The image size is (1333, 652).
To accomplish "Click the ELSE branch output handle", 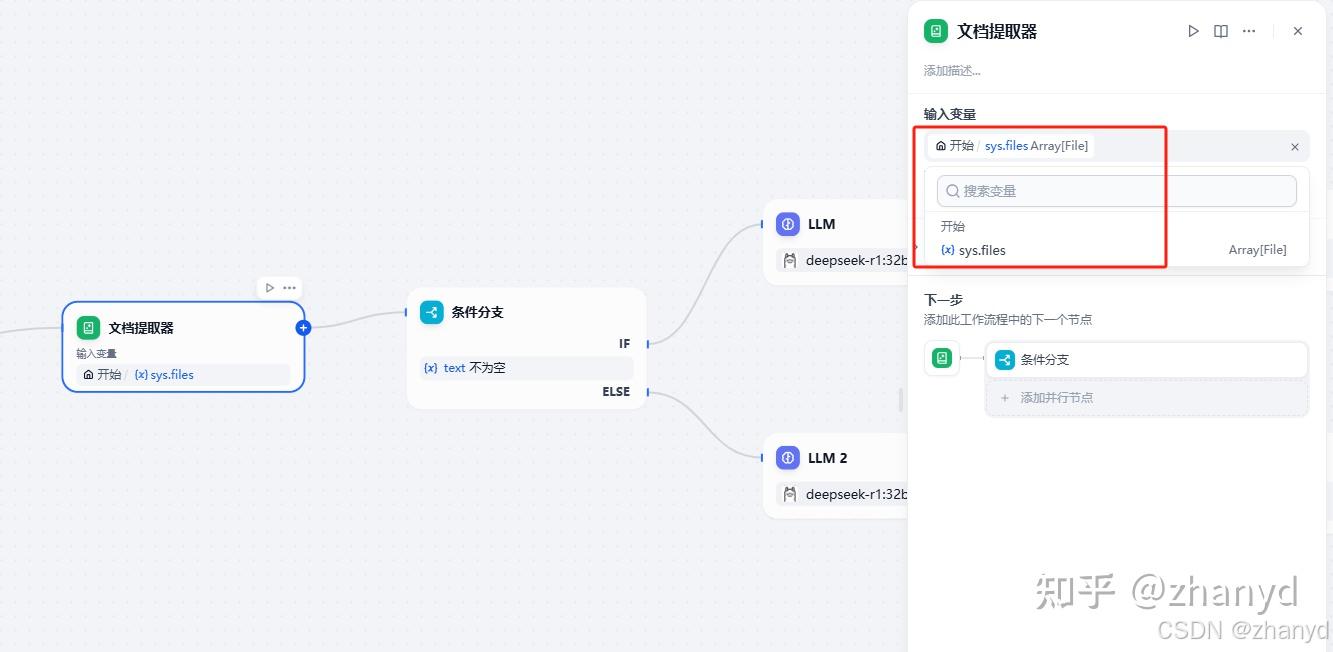I will (x=648, y=392).
